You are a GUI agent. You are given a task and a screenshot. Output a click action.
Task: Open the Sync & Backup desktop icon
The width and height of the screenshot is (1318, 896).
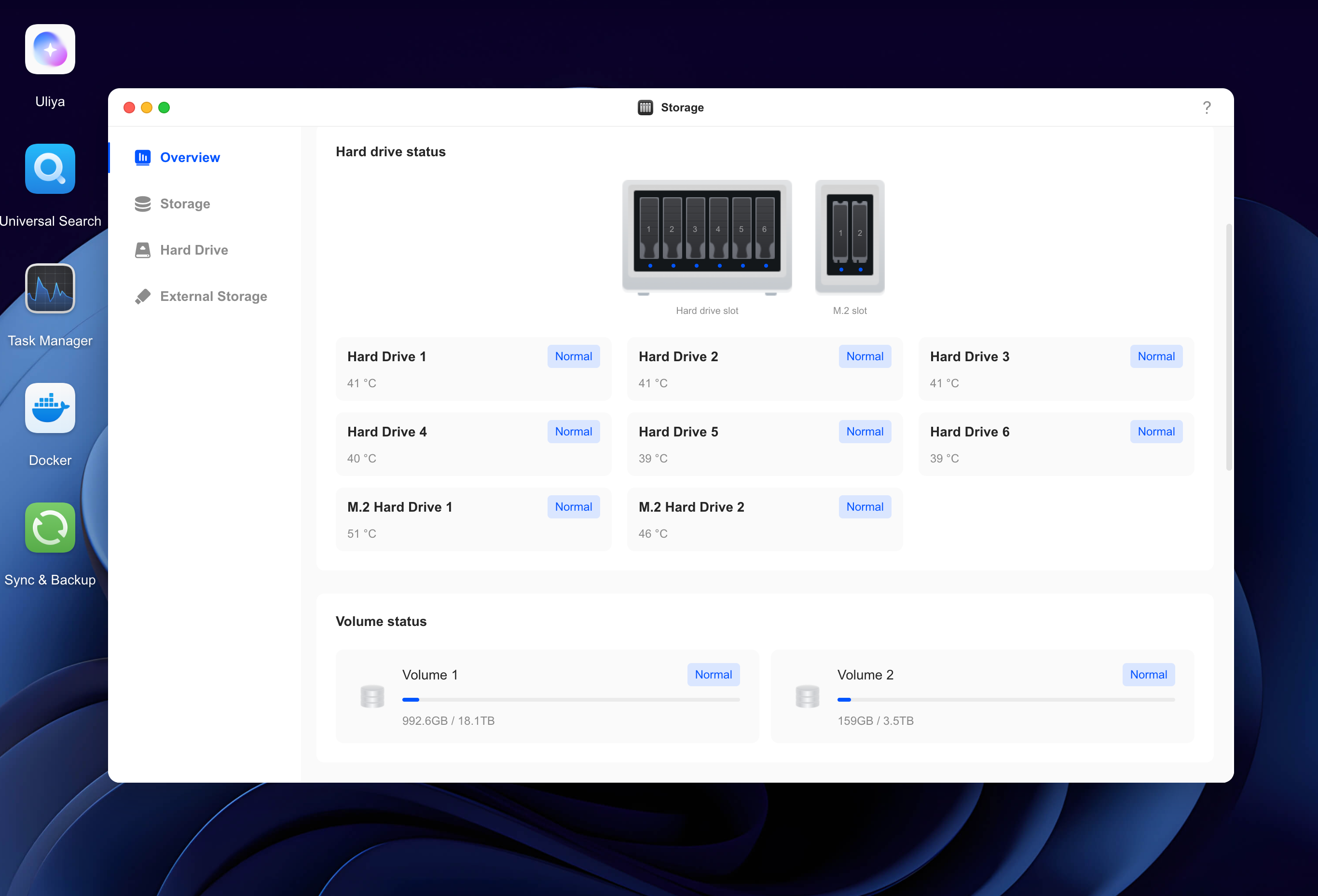click(x=50, y=528)
